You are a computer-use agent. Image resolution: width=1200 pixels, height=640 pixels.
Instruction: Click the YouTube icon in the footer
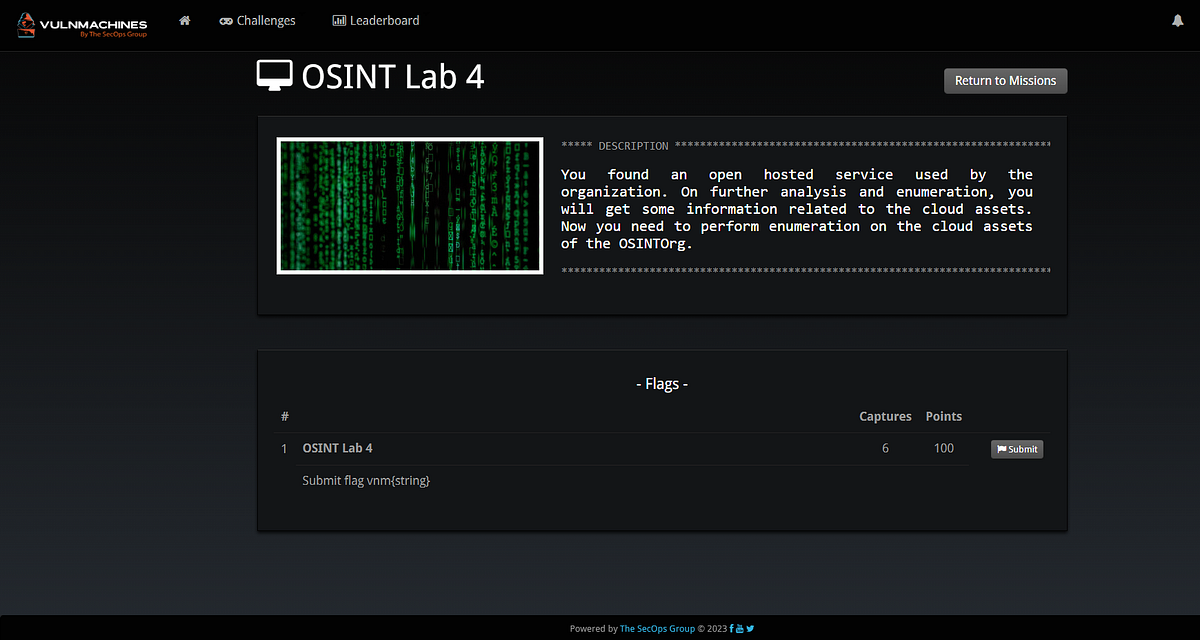pos(740,628)
